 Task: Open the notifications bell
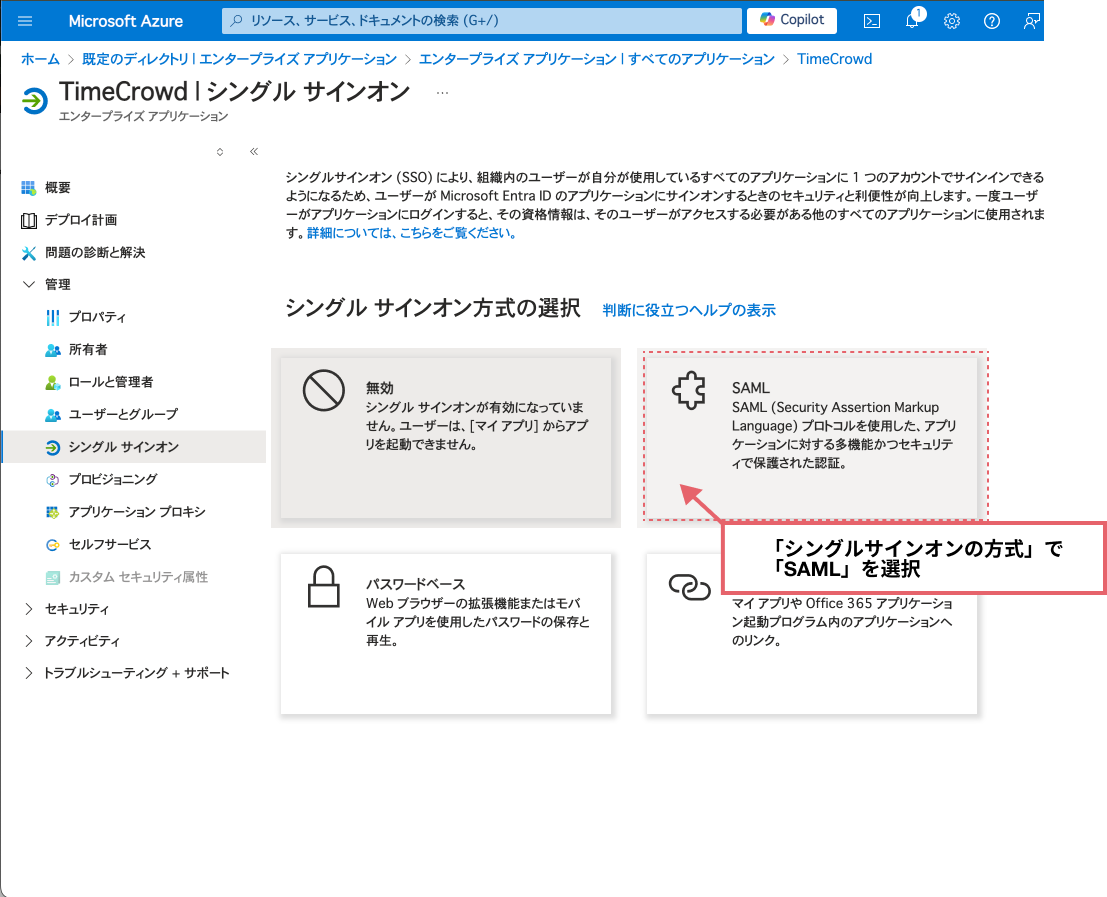911,21
